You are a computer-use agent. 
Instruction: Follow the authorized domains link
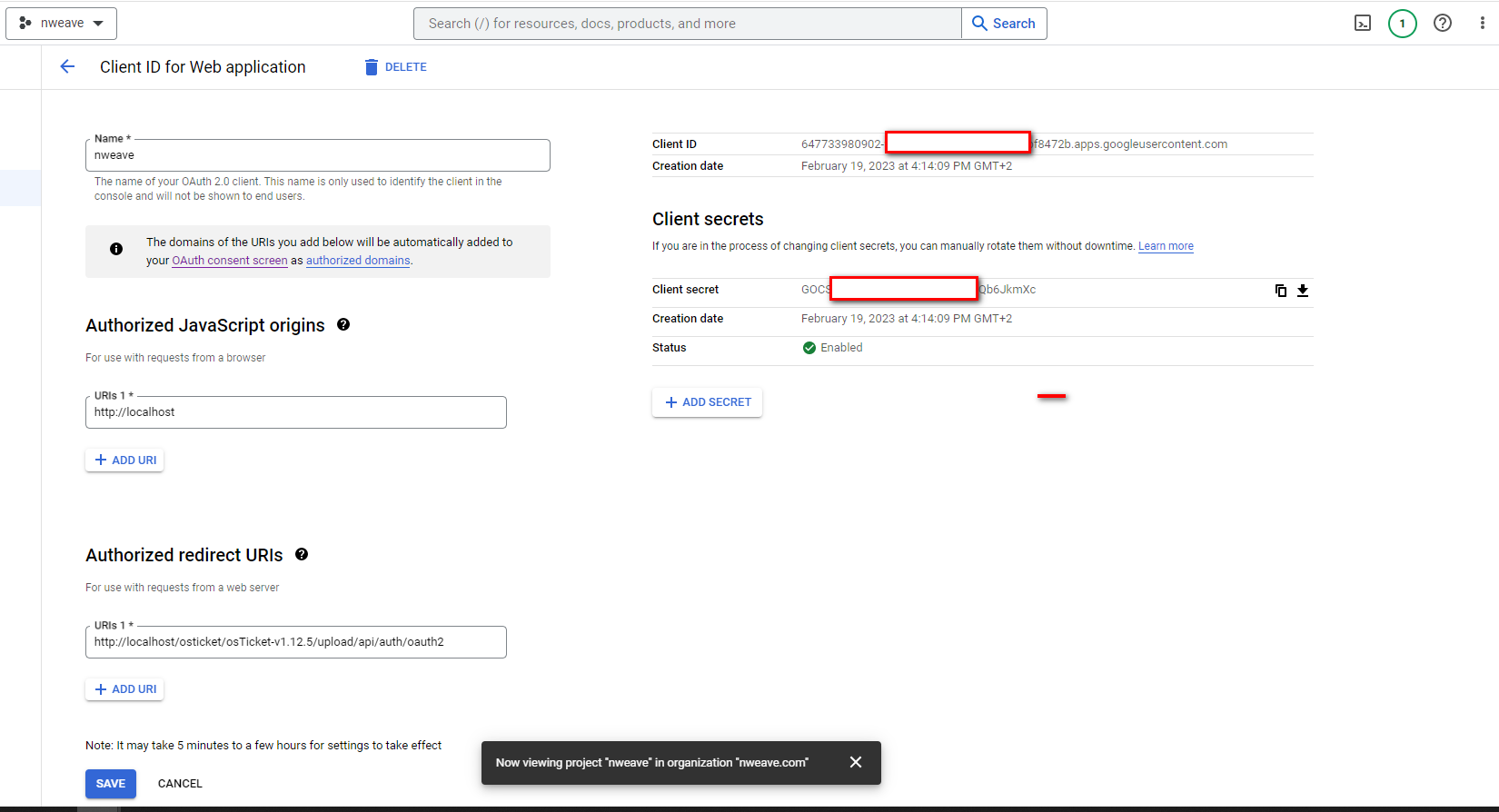pos(358,261)
